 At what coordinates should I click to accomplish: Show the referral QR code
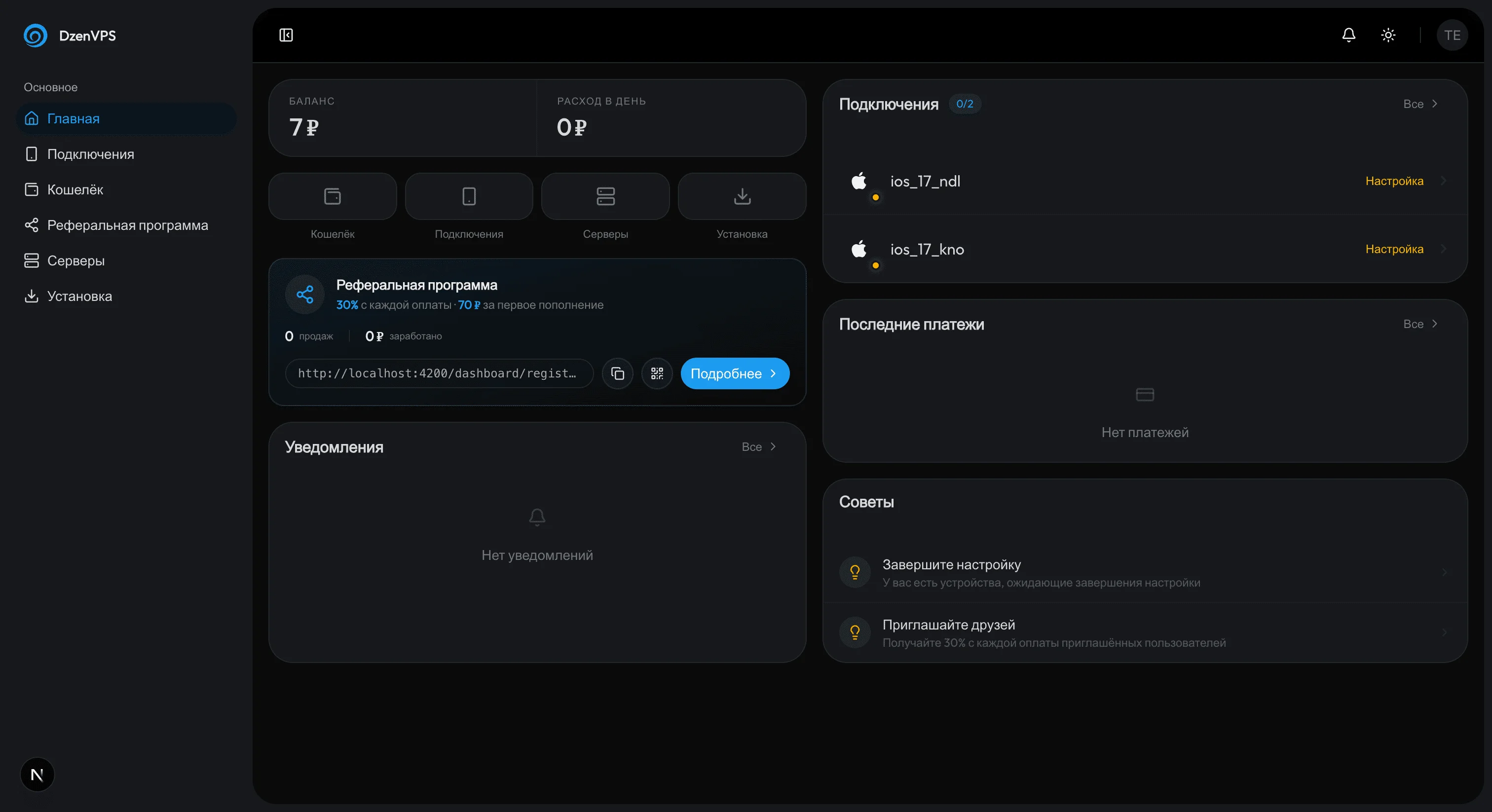pos(657,373)
